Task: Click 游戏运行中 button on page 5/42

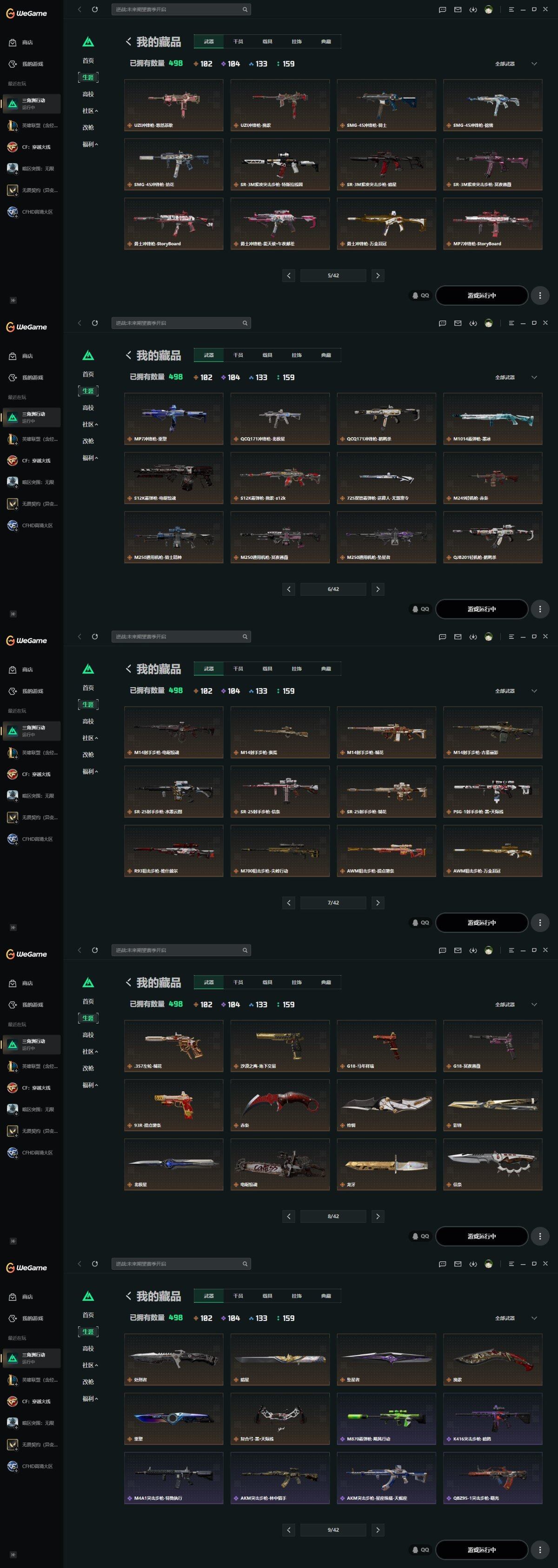Action: click(x=482, y=295)
